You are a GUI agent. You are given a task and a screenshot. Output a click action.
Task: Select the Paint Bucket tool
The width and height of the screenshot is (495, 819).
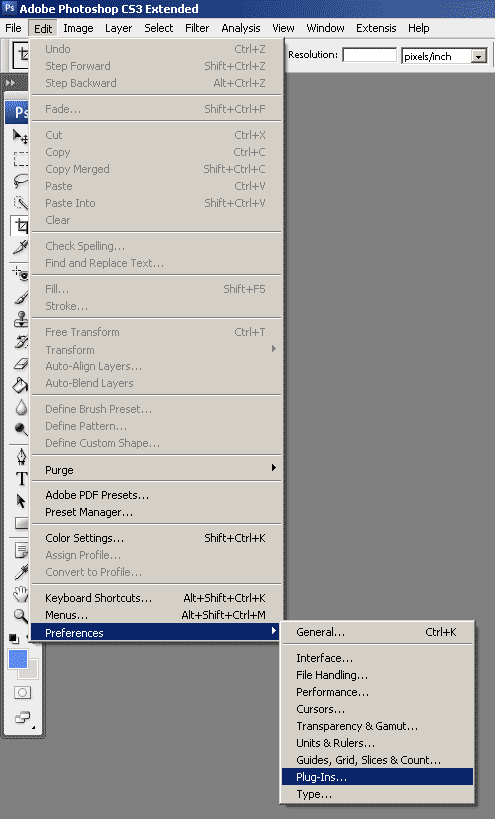coord(20,385)
